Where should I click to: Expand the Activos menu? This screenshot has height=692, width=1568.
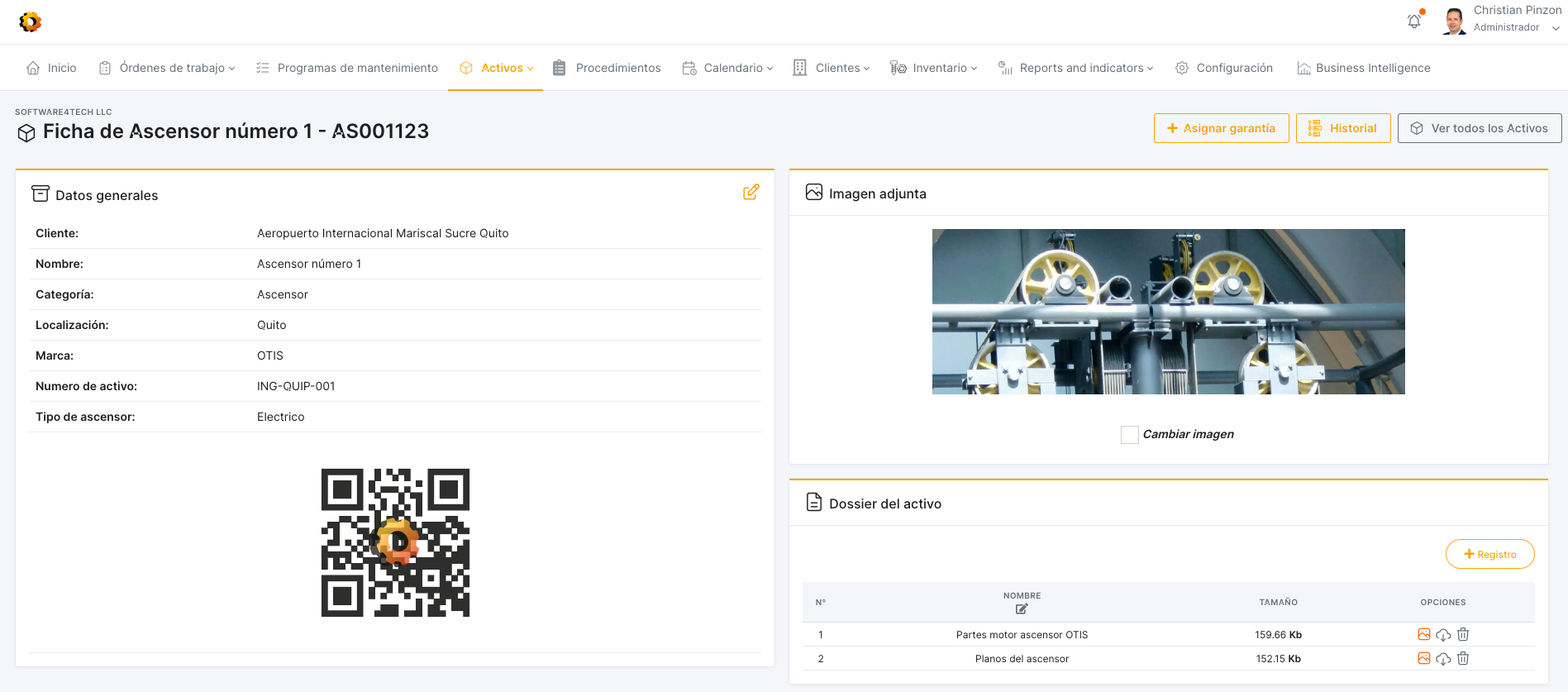coord(496,68)
